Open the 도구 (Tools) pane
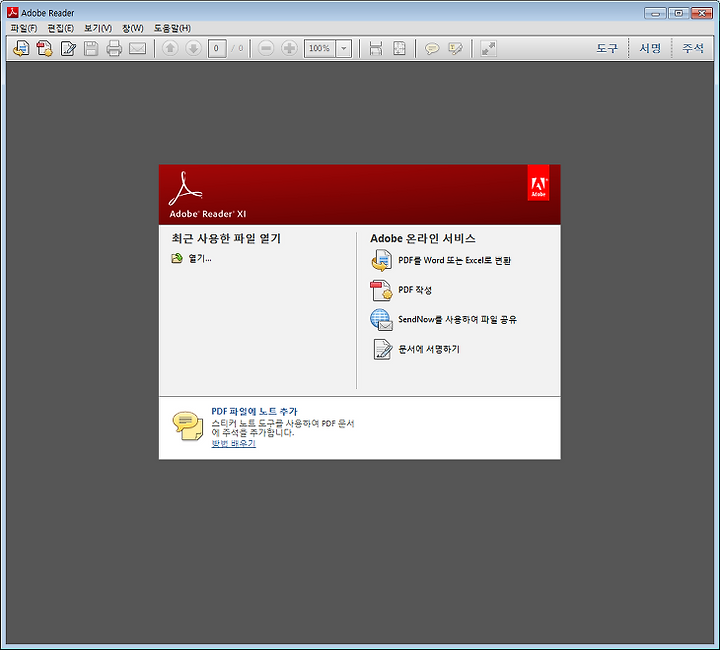This screenshot has width=720, height=650. (x=607, y=48)
